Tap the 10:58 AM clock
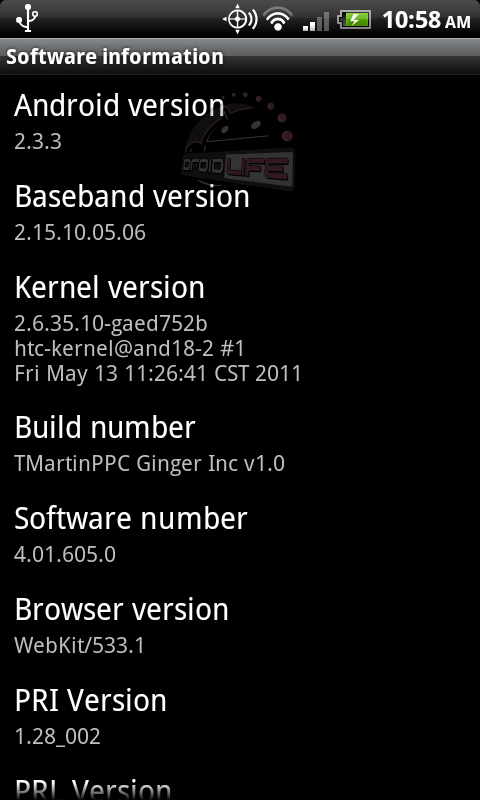480x800 pixels. 426,20
